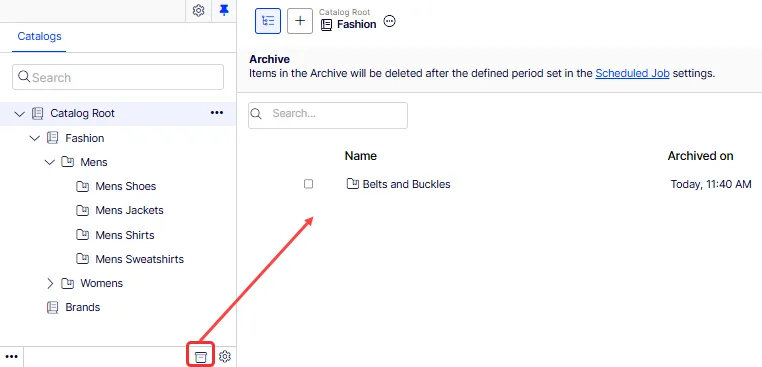Open Mens Shoes category

[126, 186]
